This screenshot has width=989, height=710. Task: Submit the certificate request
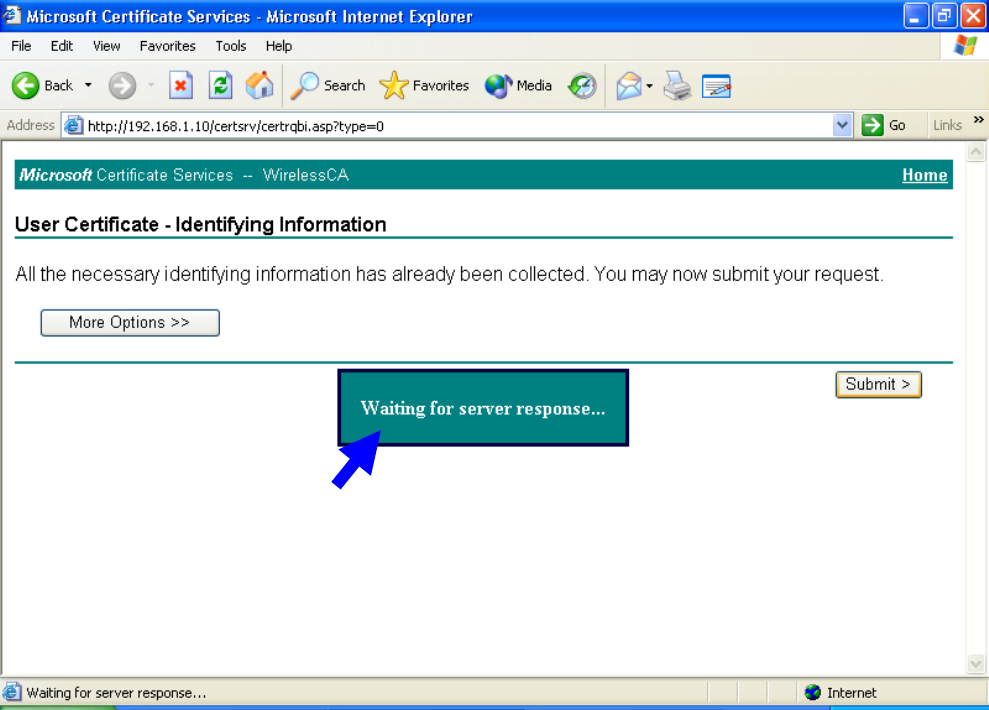(x=879, y=385)
